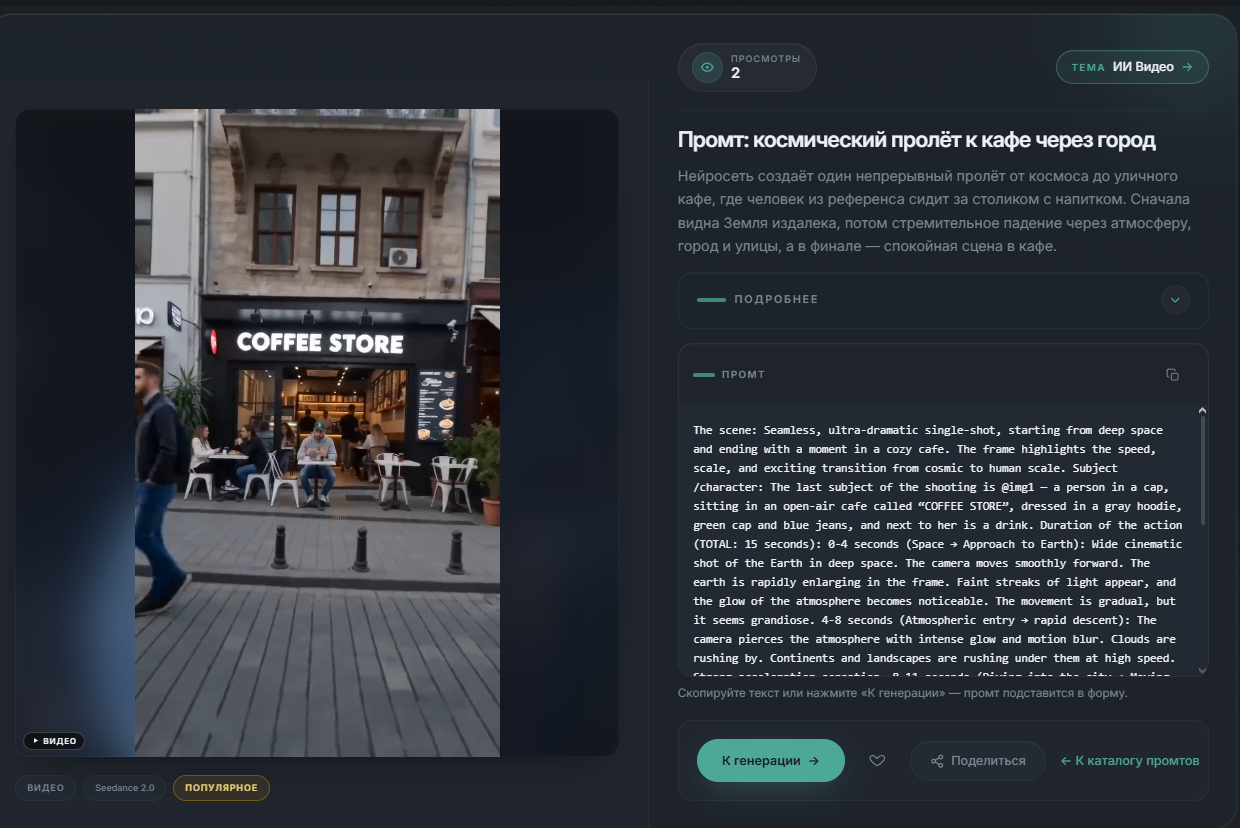Add to favorites with heart icon

tap(877, 761)
